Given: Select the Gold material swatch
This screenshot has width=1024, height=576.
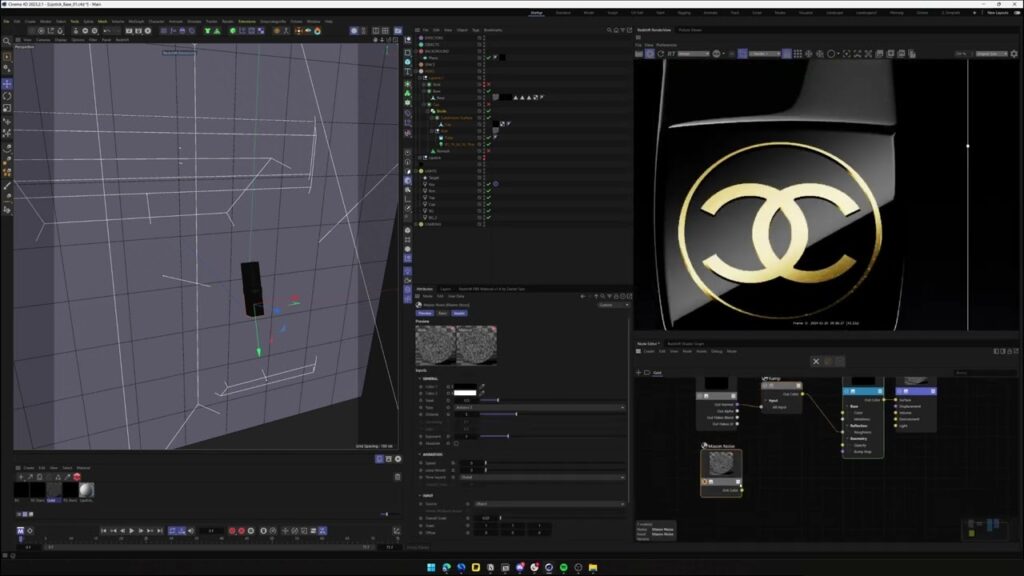Looking at the screenshot, I should click(54, 490).
